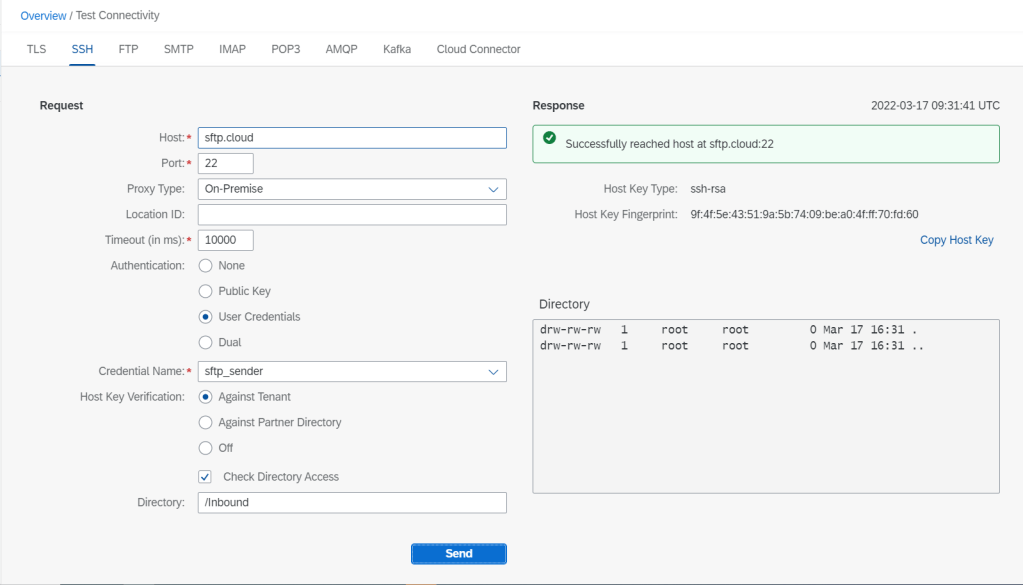Click into the Host input field
1023x585 pixels.
coord(352,138)
